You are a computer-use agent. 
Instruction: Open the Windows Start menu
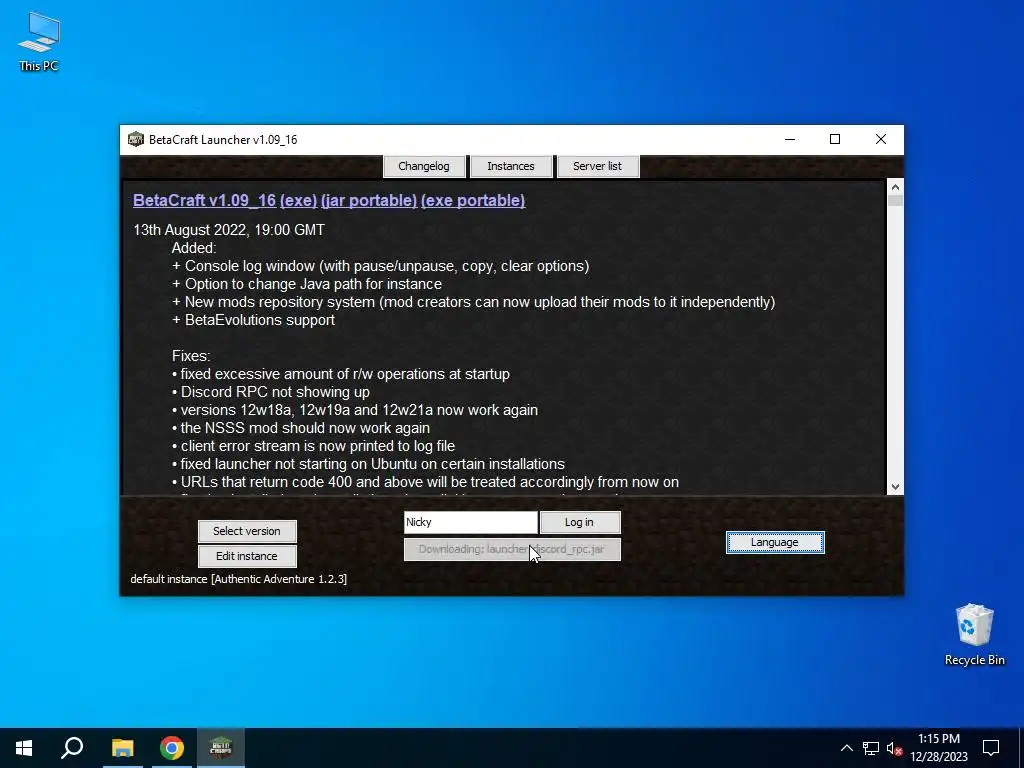(24, 748)
